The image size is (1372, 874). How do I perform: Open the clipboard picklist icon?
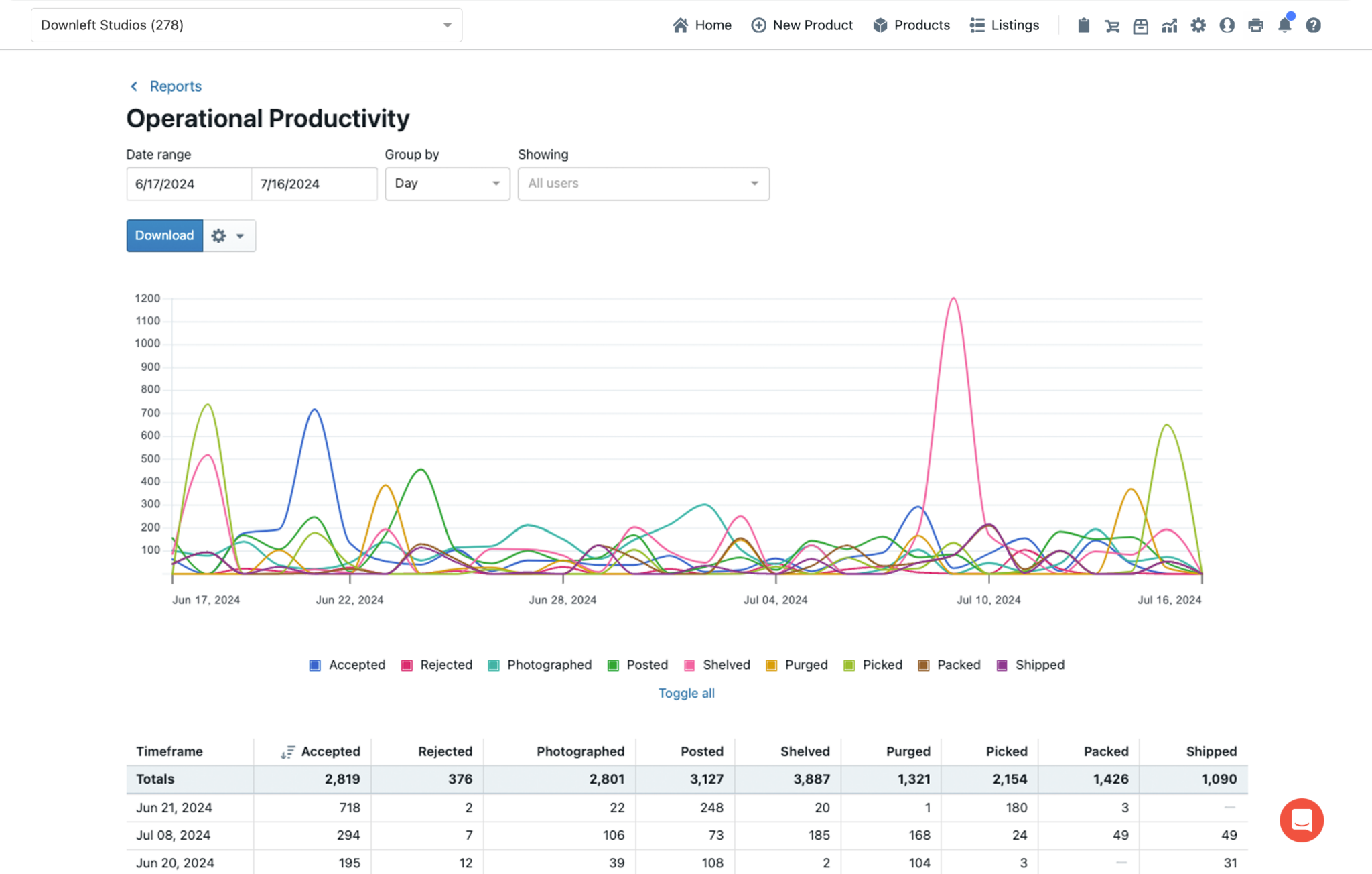click(1084, 25)
